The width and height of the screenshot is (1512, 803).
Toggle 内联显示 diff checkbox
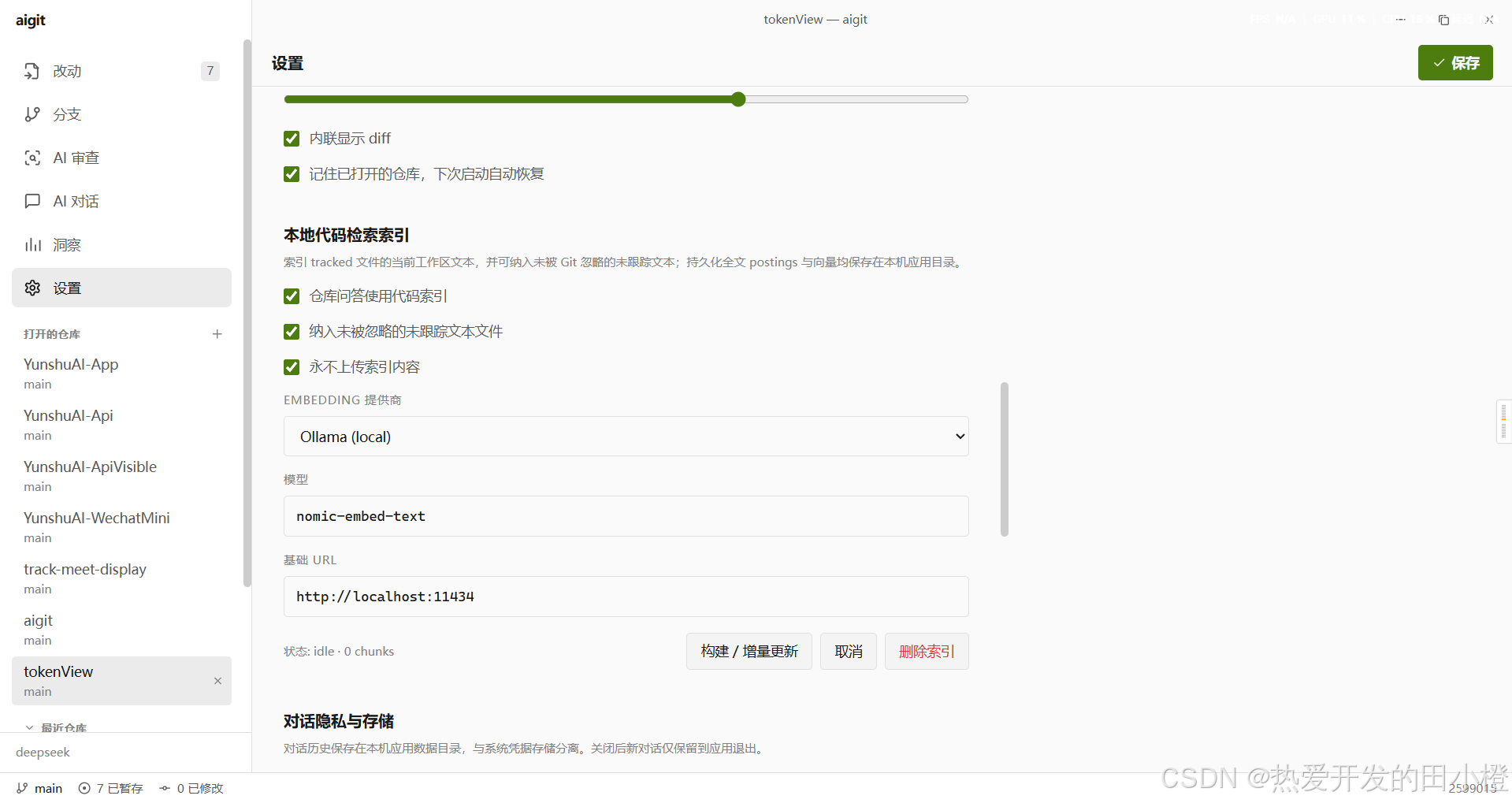pos(292,139)
